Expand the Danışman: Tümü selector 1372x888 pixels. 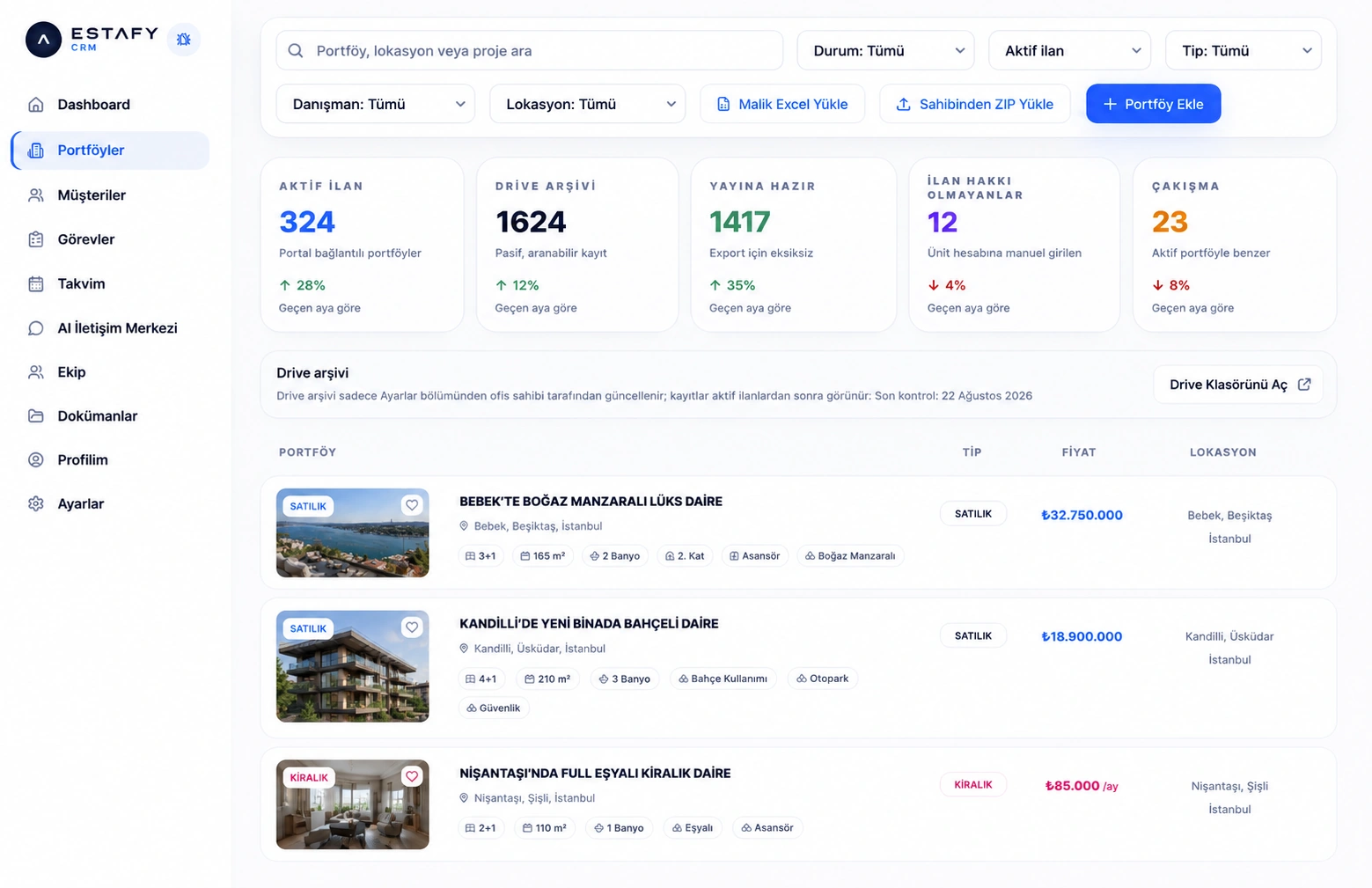pos(376,104)
